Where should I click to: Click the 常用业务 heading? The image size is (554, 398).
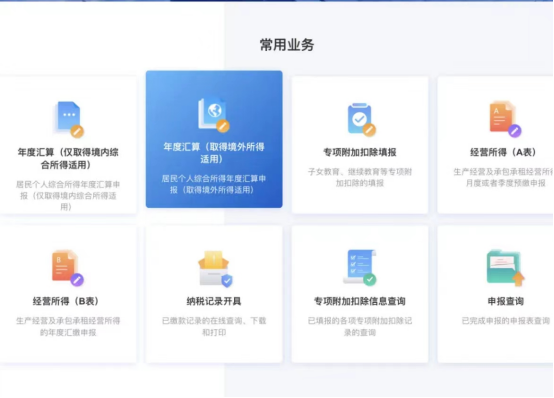coord(287,45)
